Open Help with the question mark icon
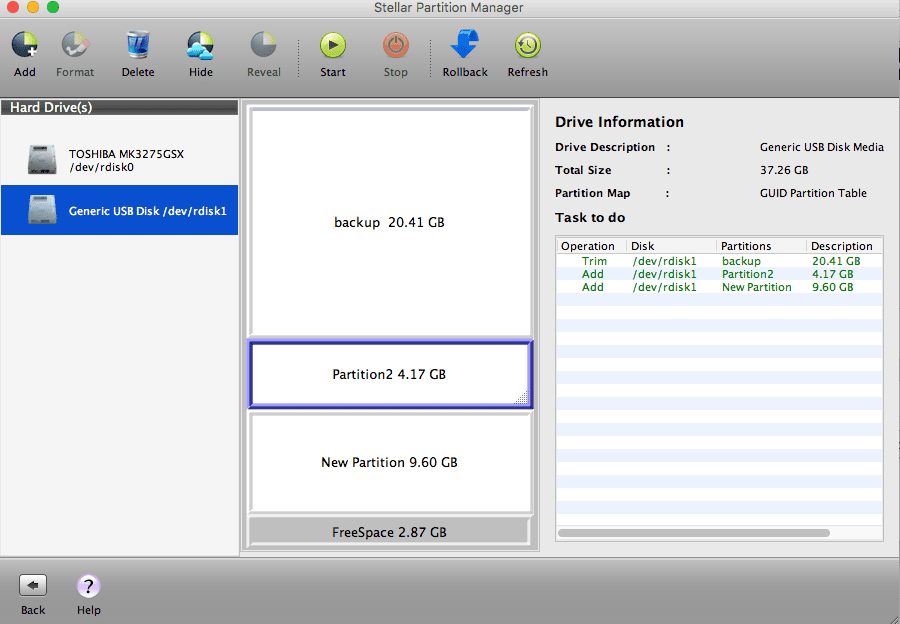 click(88, 586)
